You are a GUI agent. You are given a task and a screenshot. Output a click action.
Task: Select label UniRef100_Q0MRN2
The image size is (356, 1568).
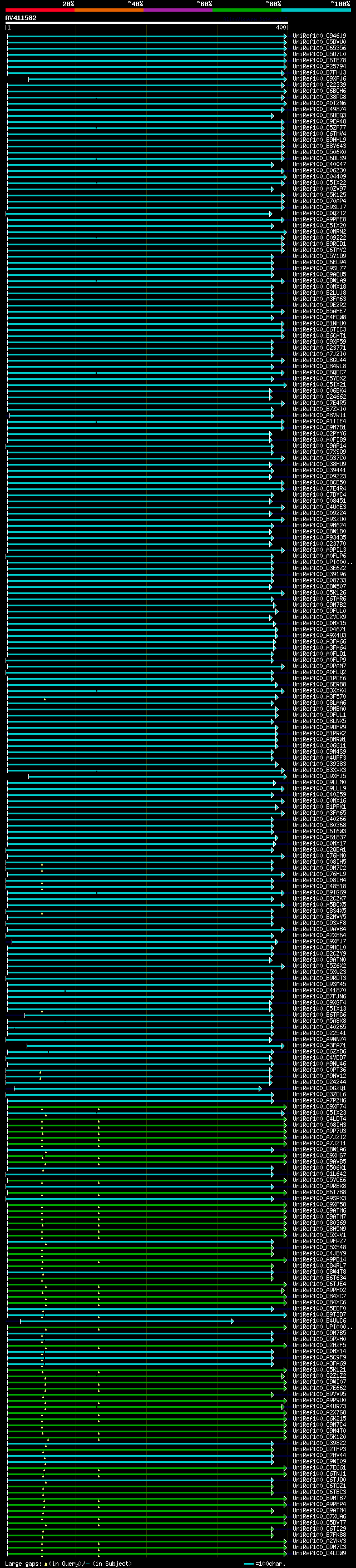[319, 231]
